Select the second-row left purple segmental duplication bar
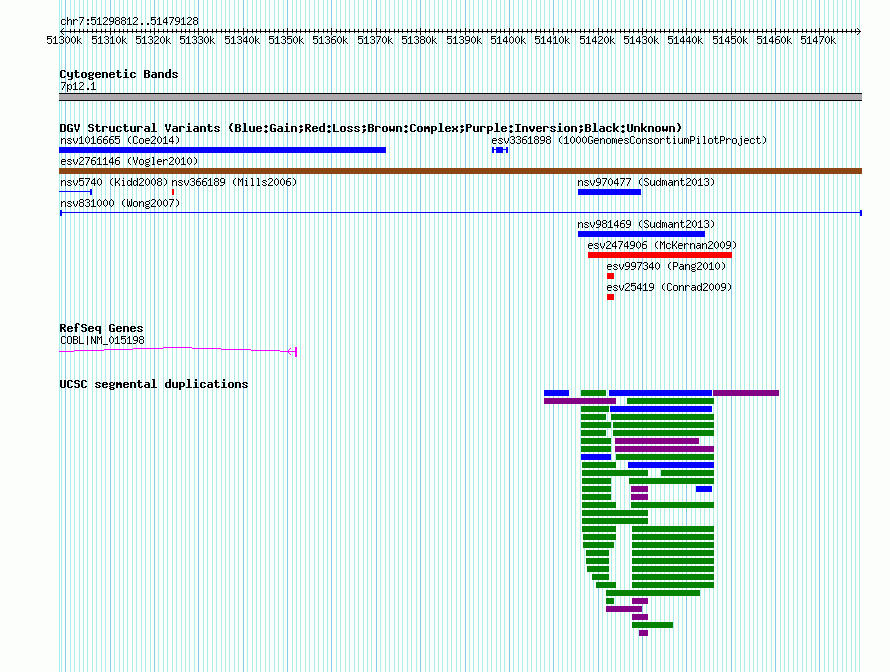The width and height of the screenshot is (890, 672). point(580,401)
